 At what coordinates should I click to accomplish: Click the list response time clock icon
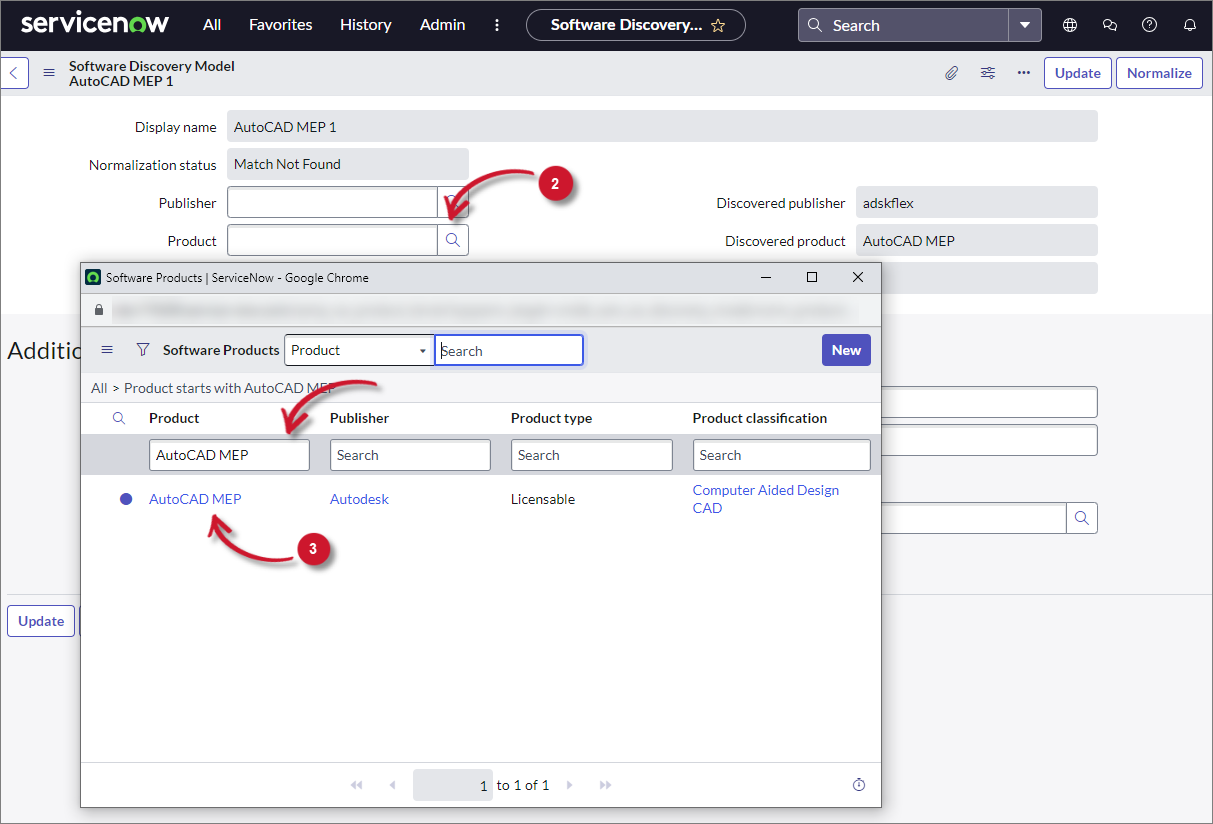[x=859, y=785]
